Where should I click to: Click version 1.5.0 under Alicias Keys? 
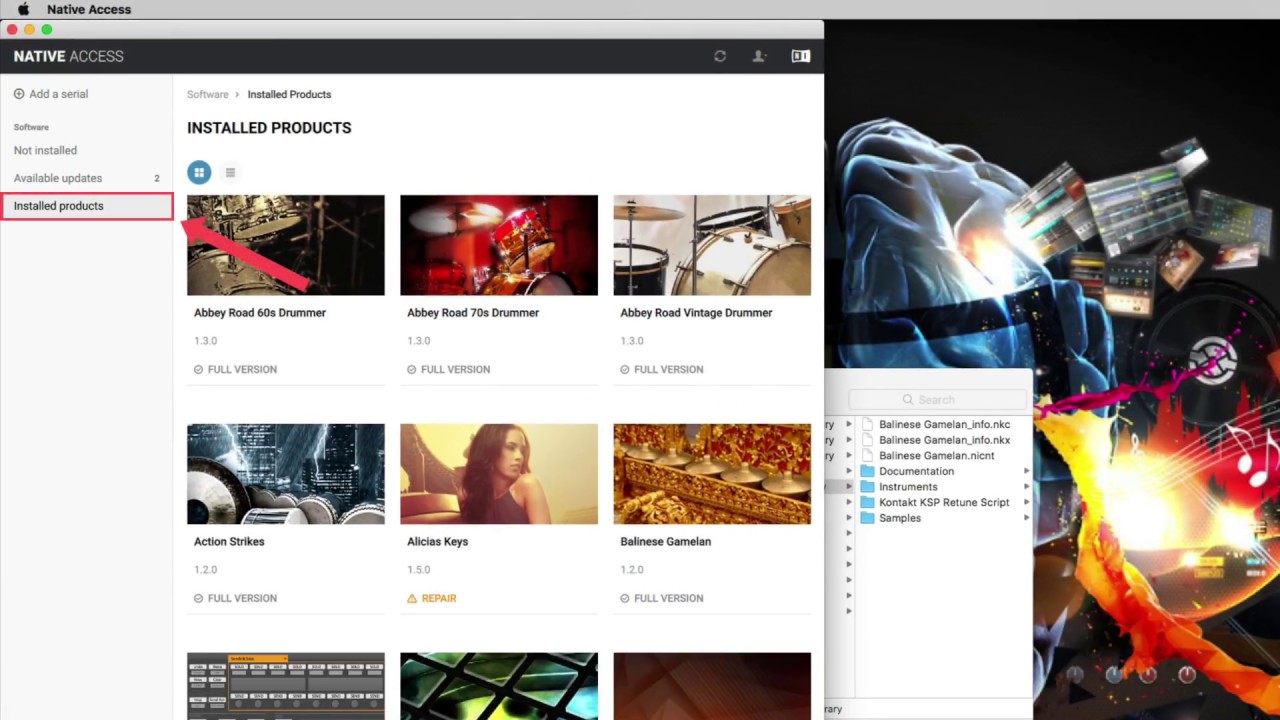(x=418, y=570)
